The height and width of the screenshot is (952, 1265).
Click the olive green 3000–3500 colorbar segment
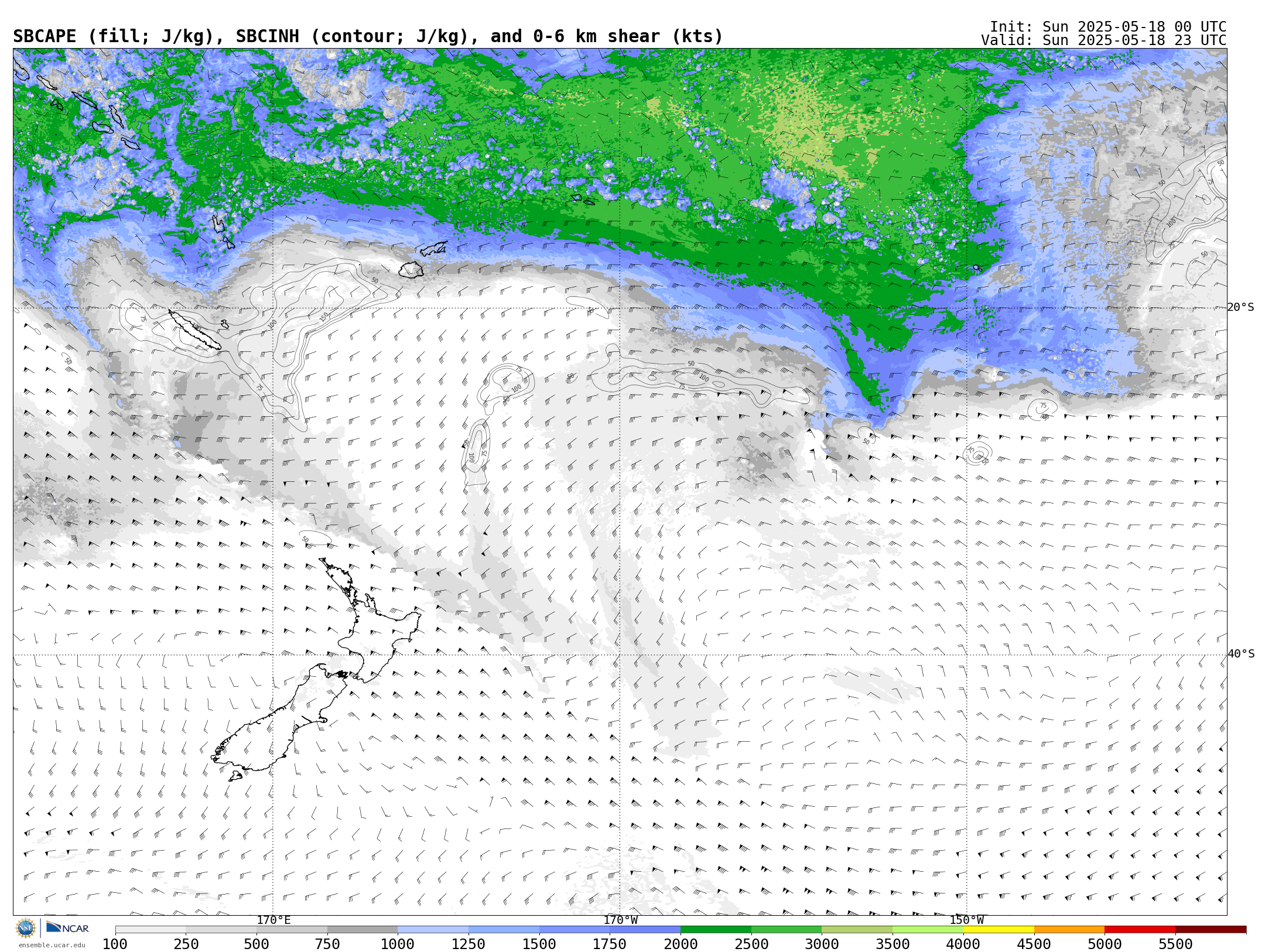tap(857, 930)
